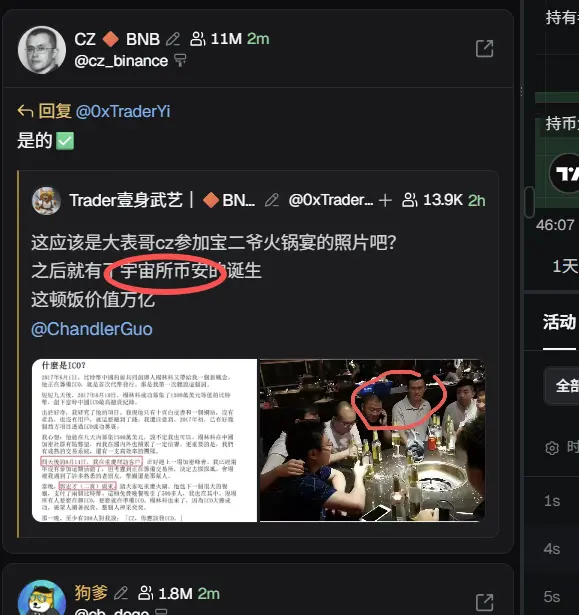Open Trader壹身武艺 profile avatar
This screenshot has width=579, height=615.
(46, 201)
